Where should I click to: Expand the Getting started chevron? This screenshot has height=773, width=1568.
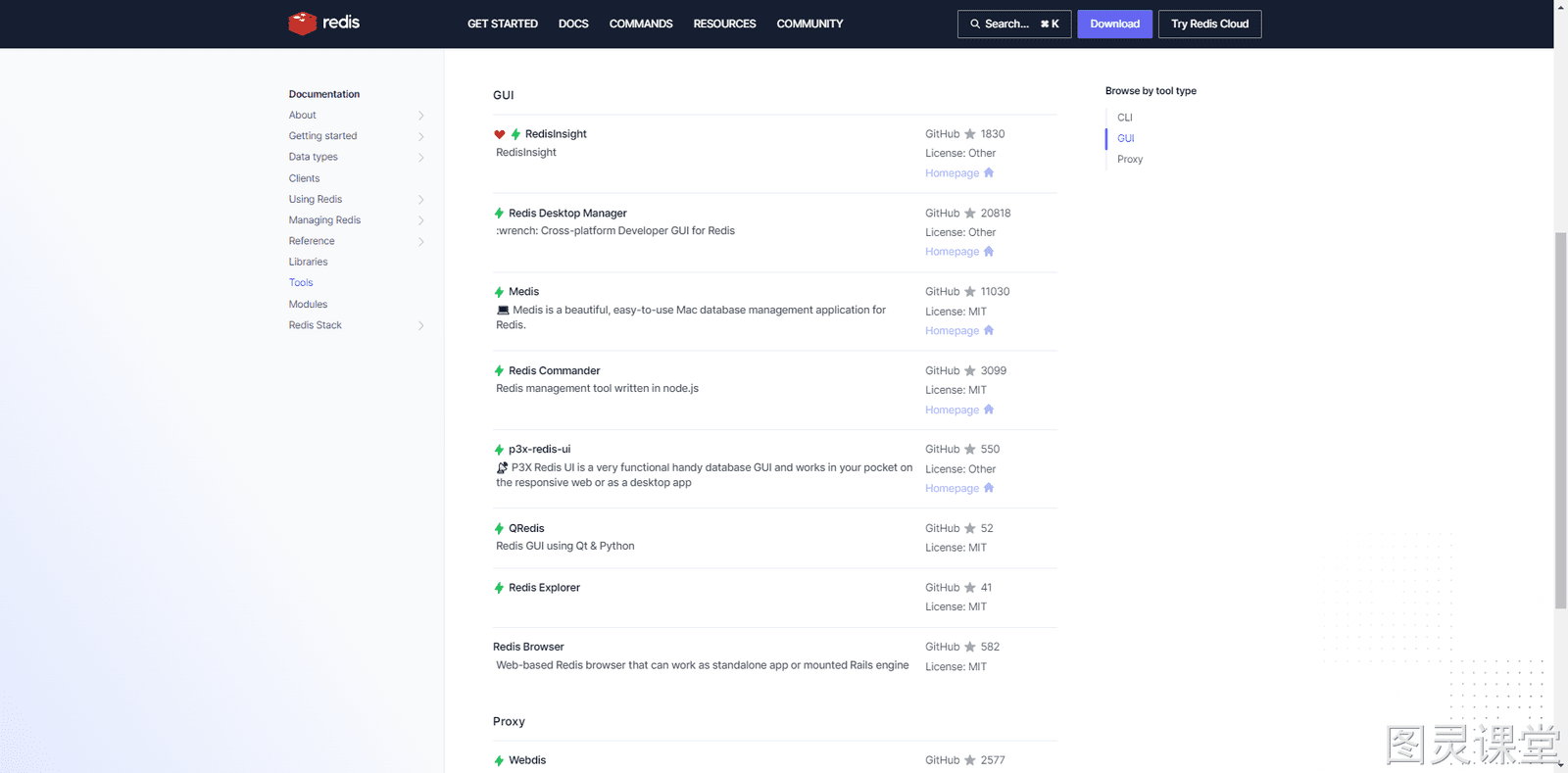point(421,136)
